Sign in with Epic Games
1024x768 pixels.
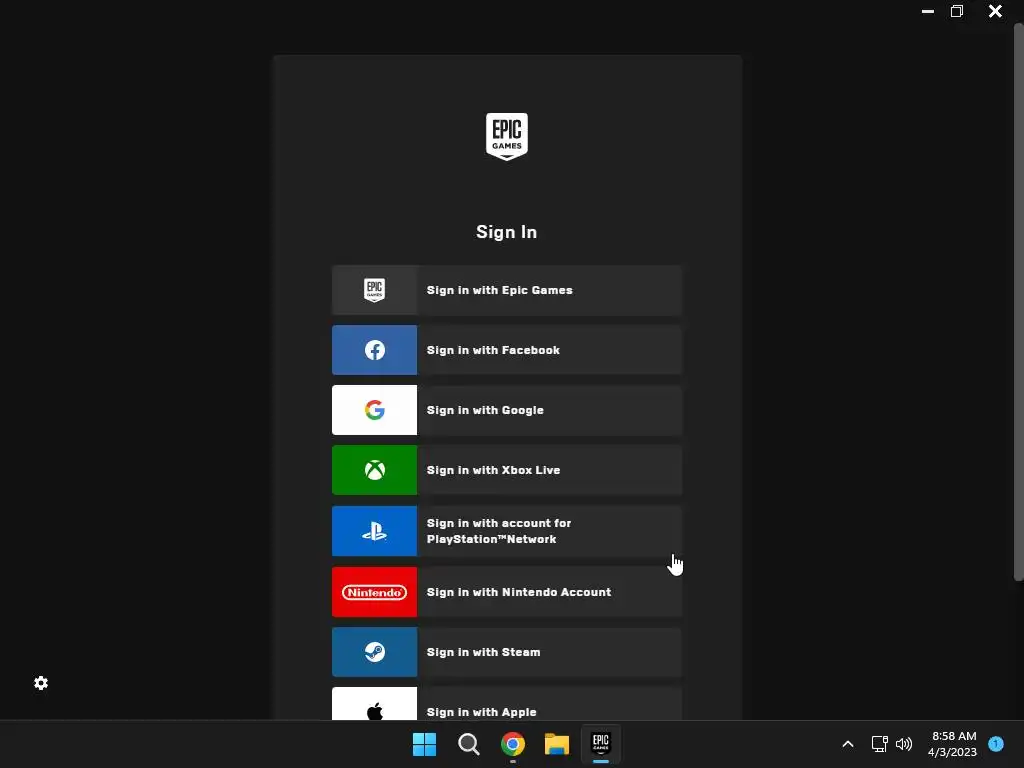pyautogui.click(x=507, y=290)
